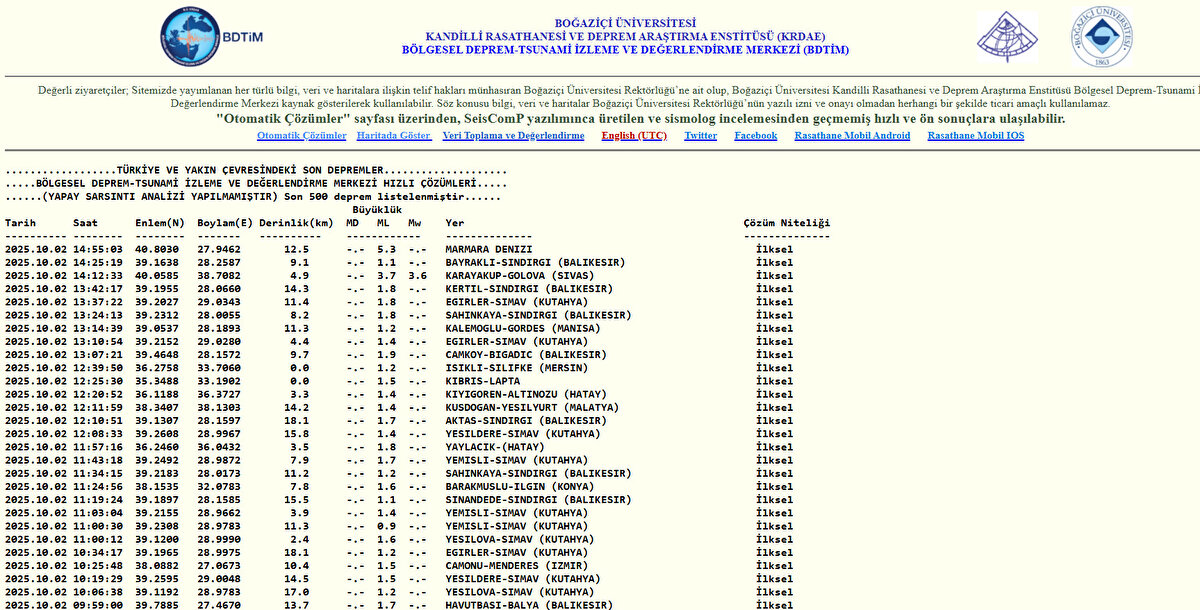Click the BDTİM center heading line

click(625, 49)
